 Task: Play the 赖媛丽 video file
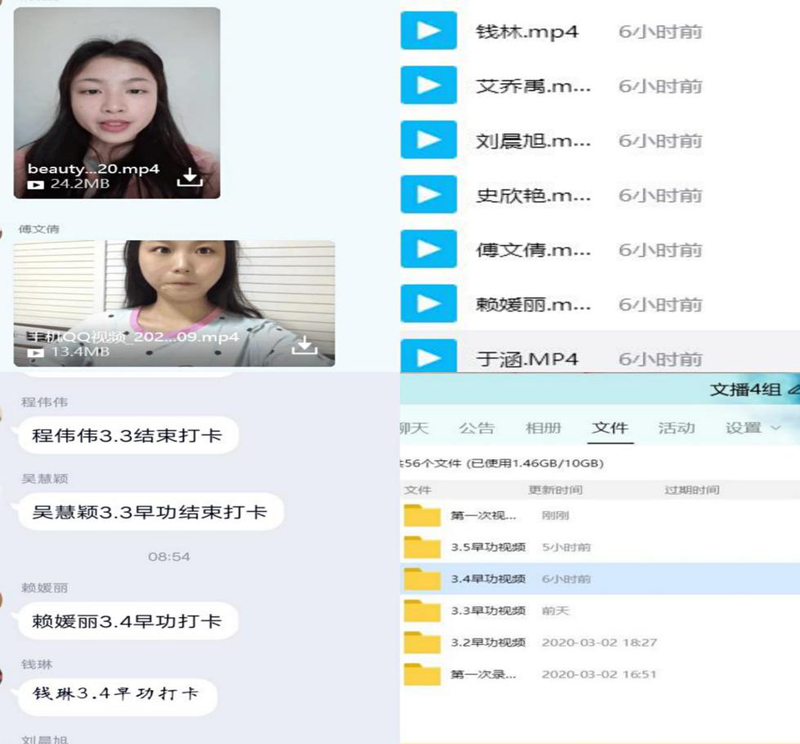pos(429,304)
